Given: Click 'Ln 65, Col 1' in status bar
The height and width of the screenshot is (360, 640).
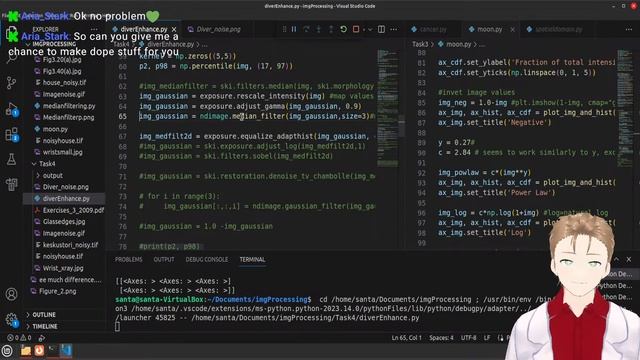Looking at the screenshot, I should pyautogui.click(x=406, y=338).
